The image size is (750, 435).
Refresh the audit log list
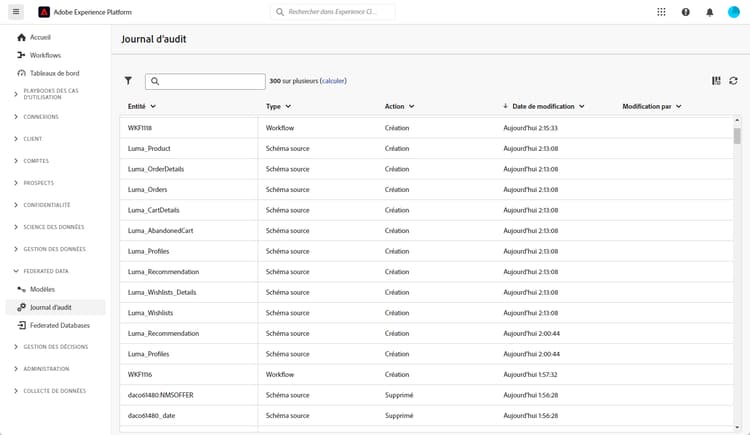[733, 81]
